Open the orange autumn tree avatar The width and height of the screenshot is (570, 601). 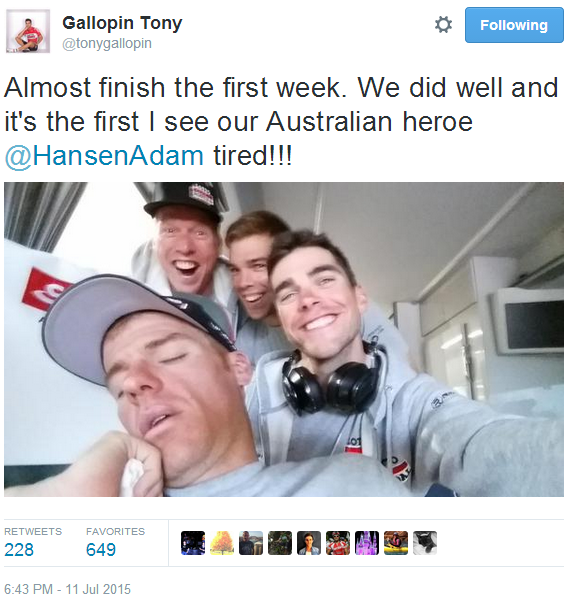click(222, 543)
